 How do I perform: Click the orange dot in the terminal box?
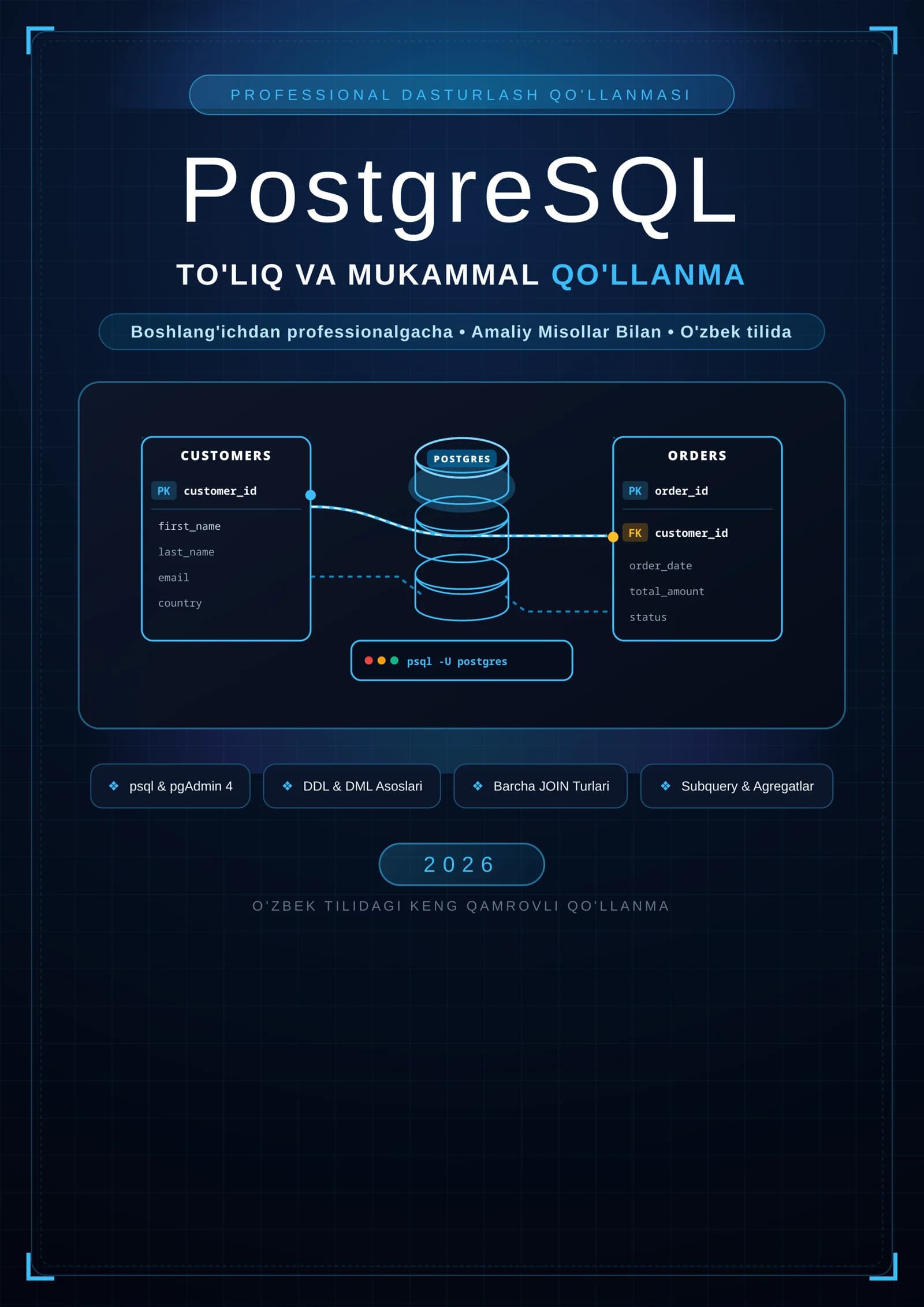[x=381, y=660]
